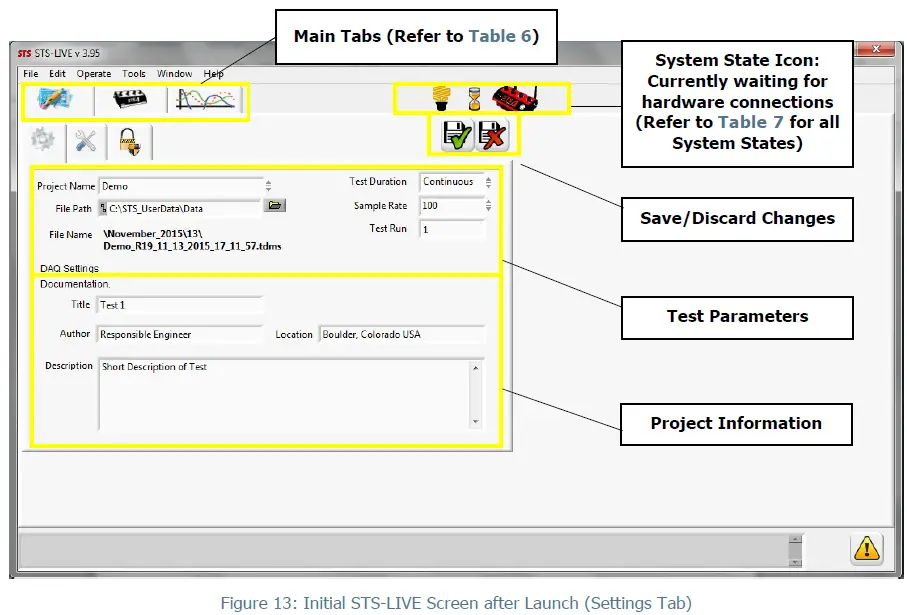Open the folder browser next to File Path

pyautogui.click(x=273, y=204)
